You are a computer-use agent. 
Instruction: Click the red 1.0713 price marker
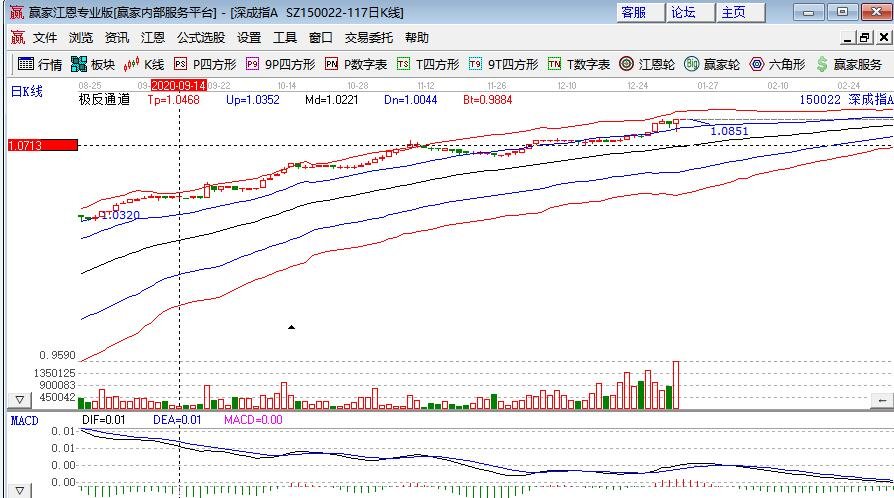tap(43, 145)
